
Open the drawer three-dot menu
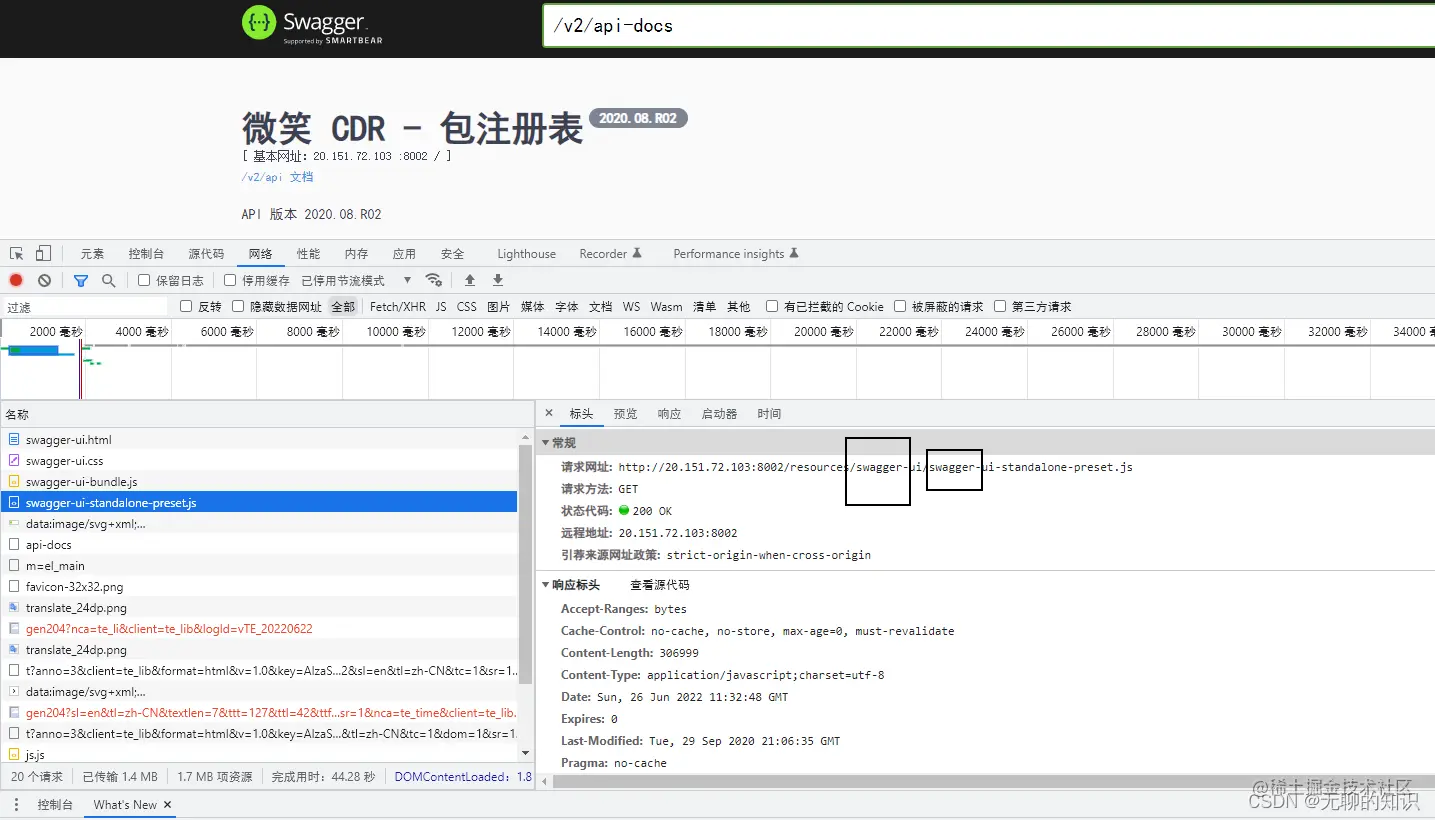(16, 804)
